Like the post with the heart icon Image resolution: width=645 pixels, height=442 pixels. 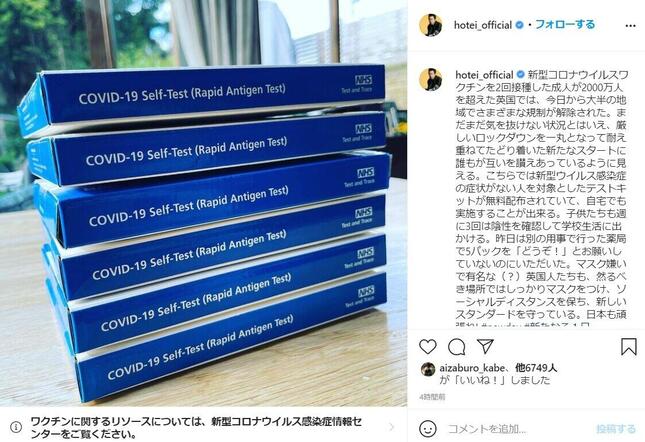(427, 347)
